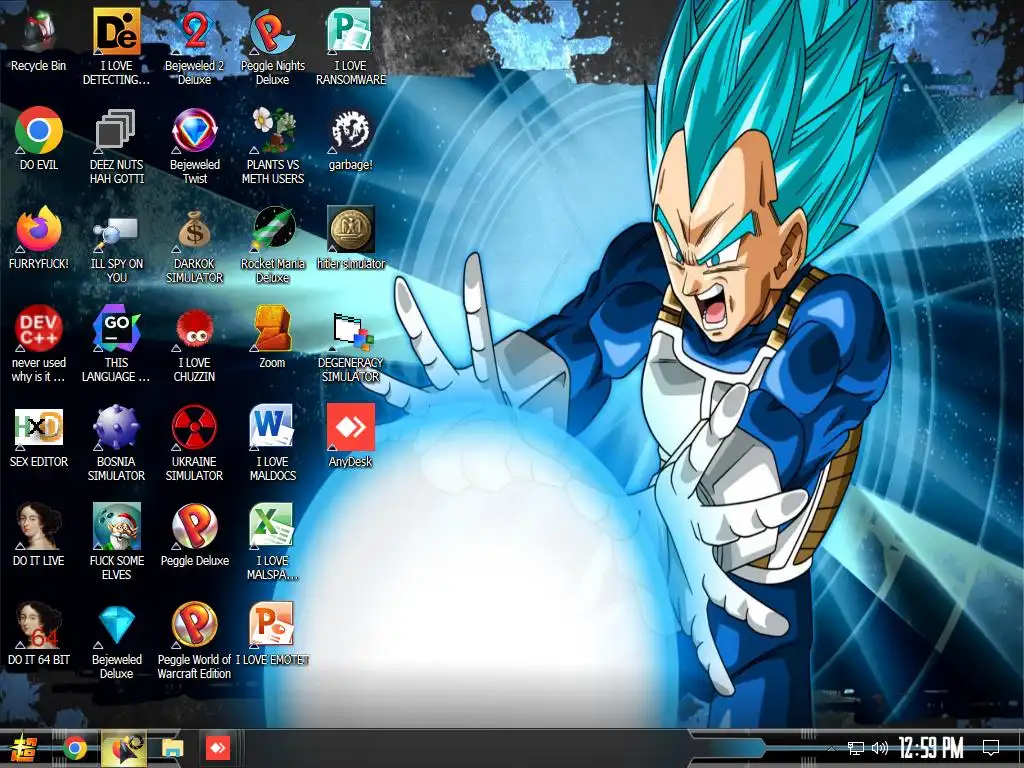This screenshot has width=1024, height=768.
Task: Expand the hidden tray icons chevron
Action: coord(831,748)
